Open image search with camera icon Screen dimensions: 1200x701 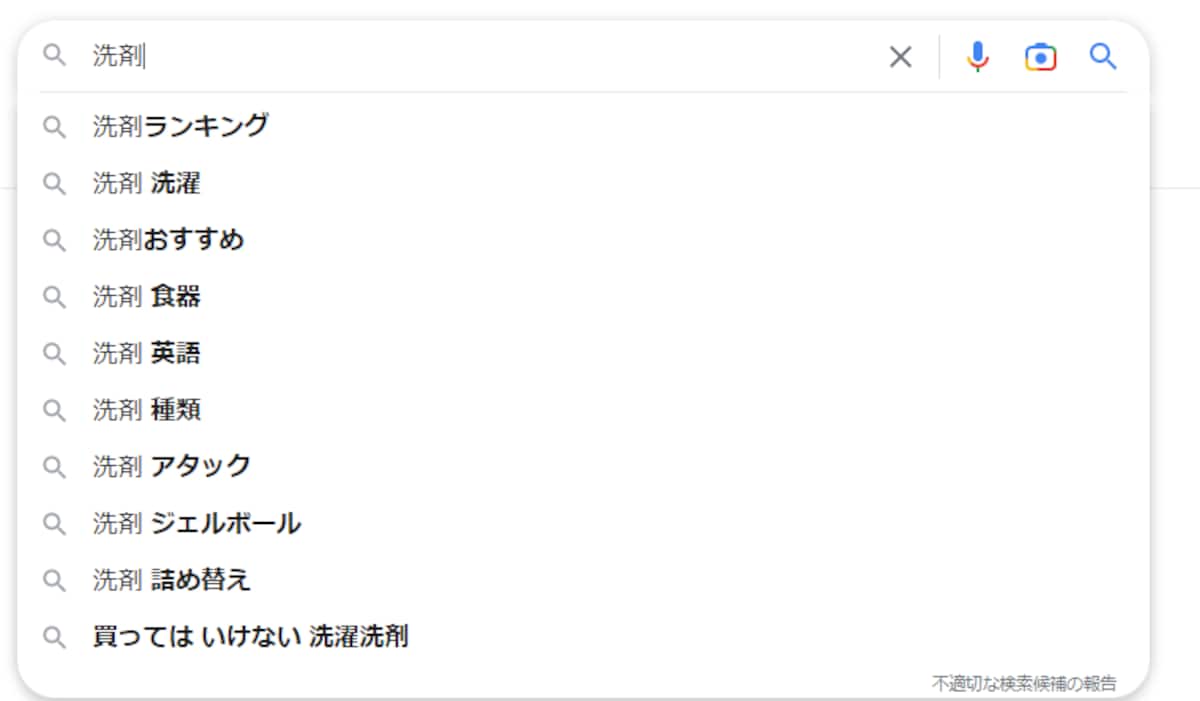click(x=1040, y=57)
